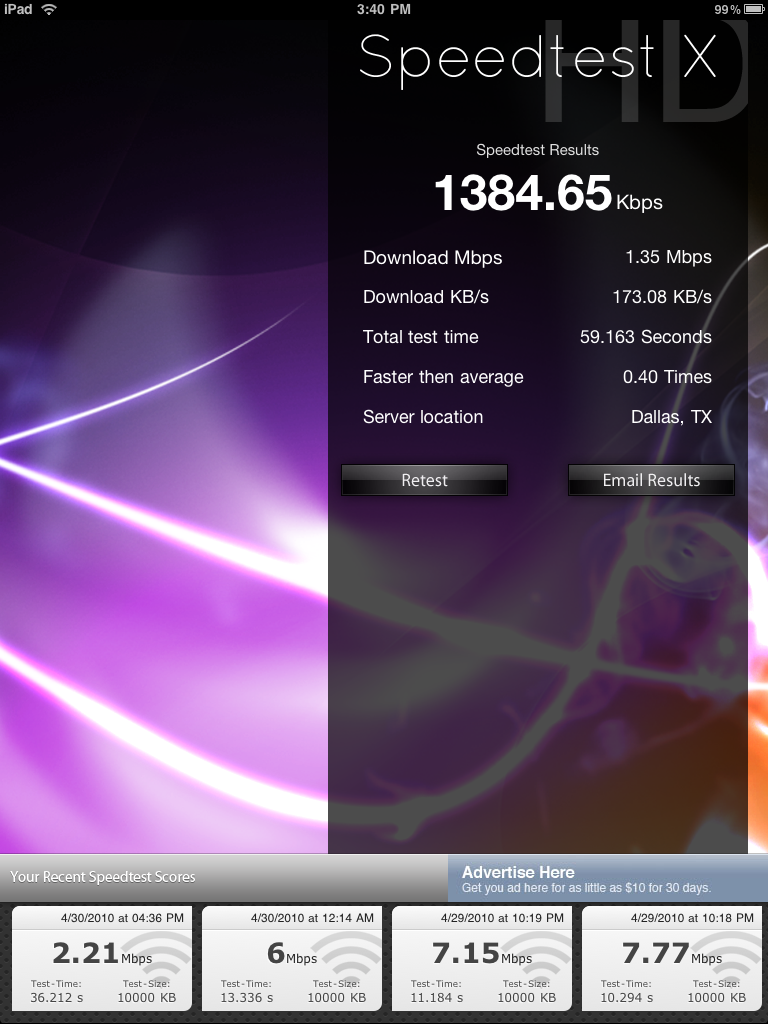Screen dimensions: 768x1024
Task: Tap the 1384.65 Kbps result value
Action: [x=548, y=194]
